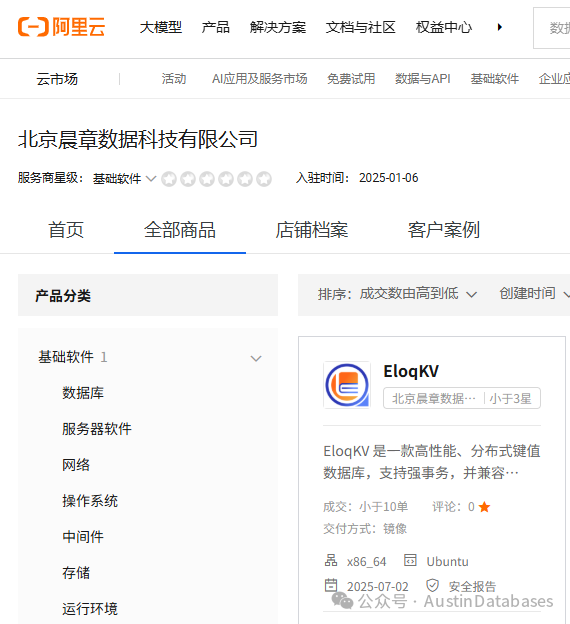570x624 pixels.
Task: Switch to the 店铺档案 tab
Action: pos(312,230)
